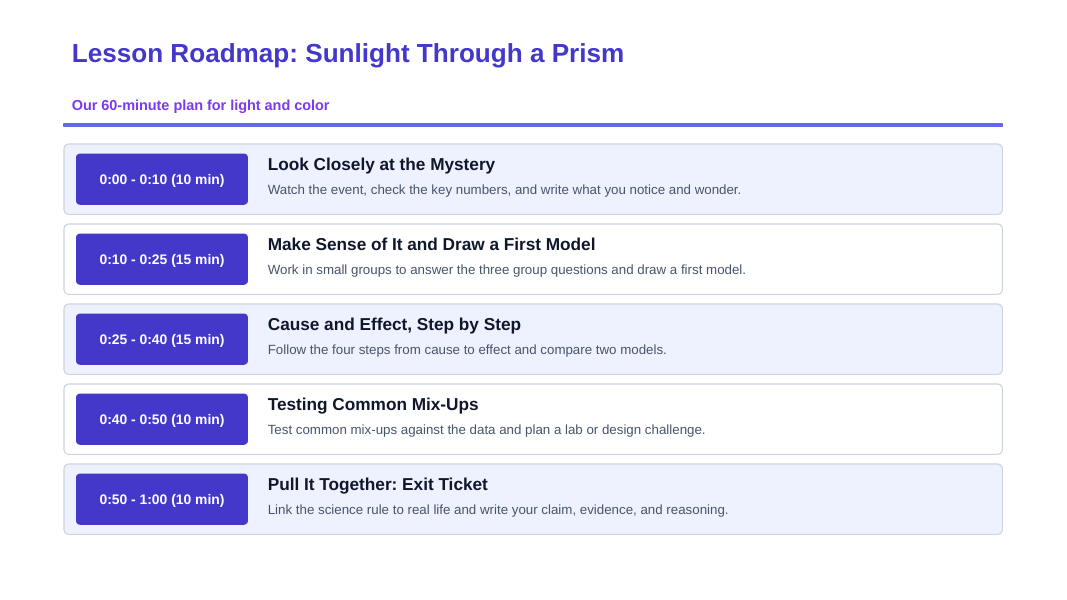Click the 0:40 - 0:50 (10 min) time badge
The height and width of the screenshot is (600, 1067).
tap(162, 419)
